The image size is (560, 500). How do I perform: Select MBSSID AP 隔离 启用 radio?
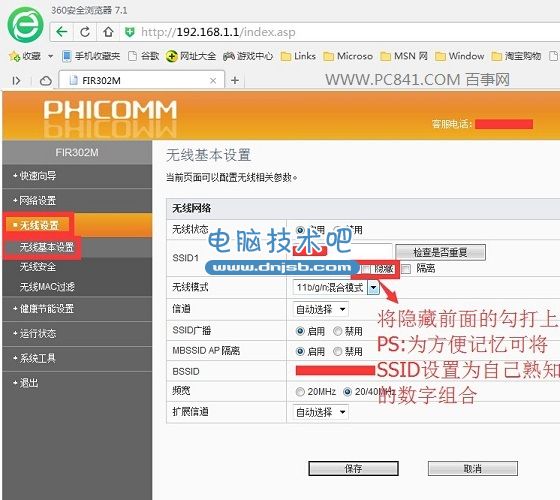click(x=300, y=352)
